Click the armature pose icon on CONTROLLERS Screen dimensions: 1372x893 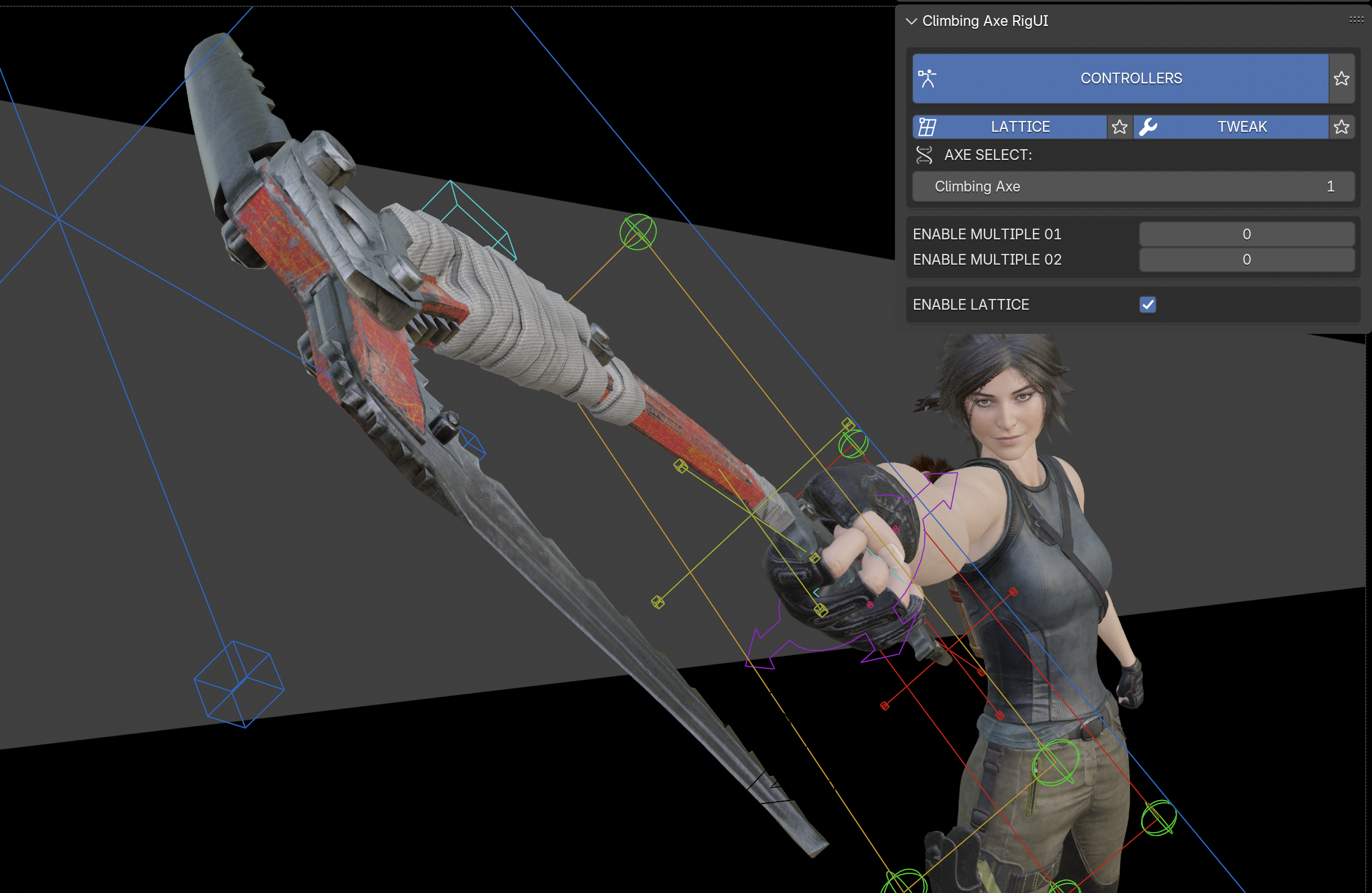point(927,79)
